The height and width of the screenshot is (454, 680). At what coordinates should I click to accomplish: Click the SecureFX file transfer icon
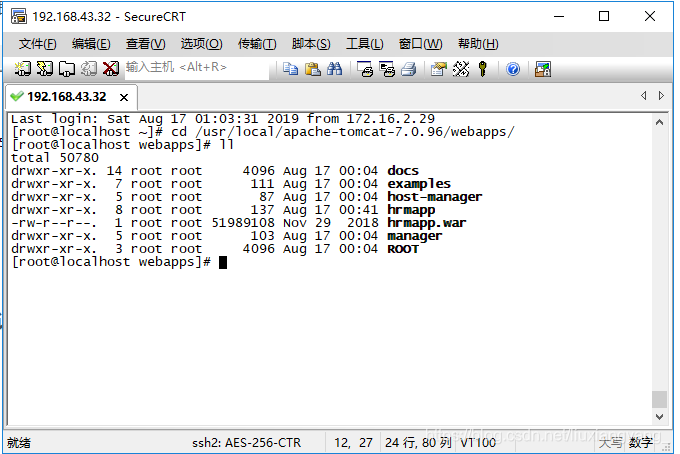click(543, 69)
